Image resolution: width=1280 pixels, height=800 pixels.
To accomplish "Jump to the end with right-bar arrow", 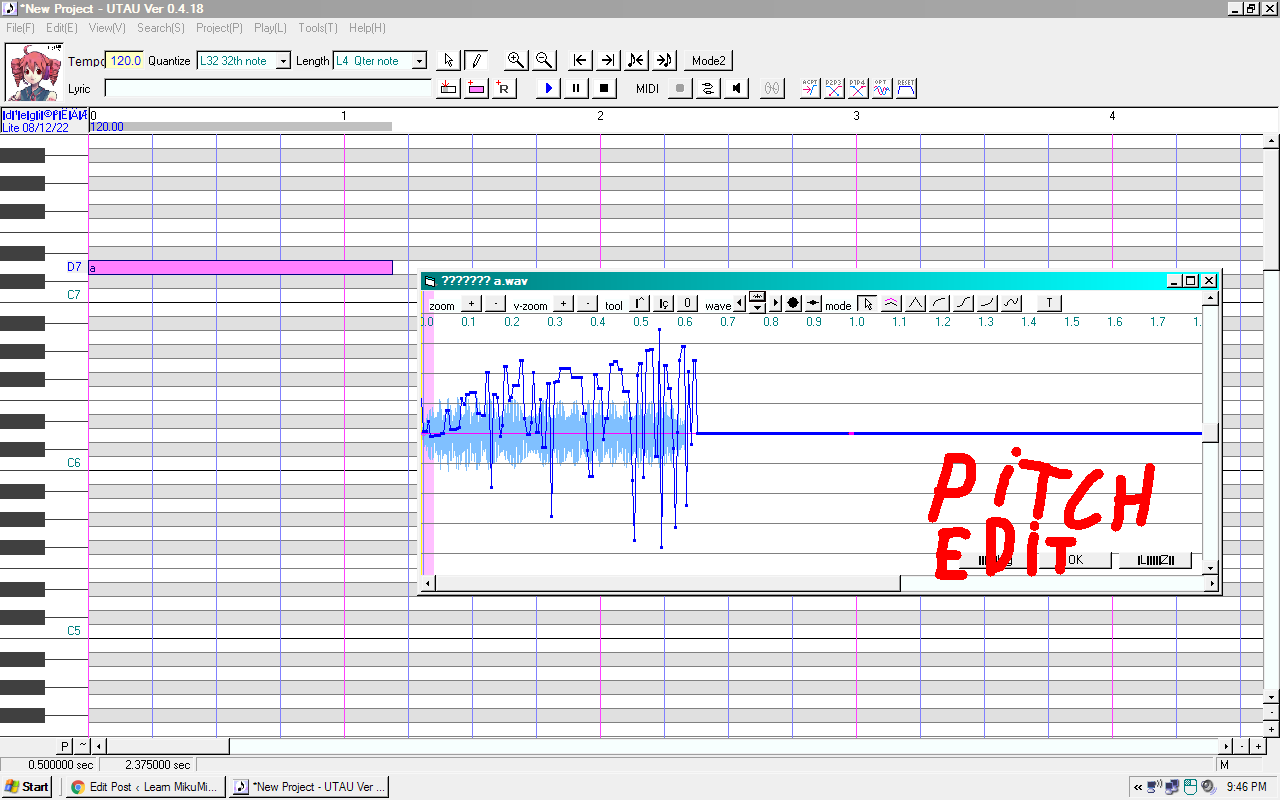I will [608, 61].
